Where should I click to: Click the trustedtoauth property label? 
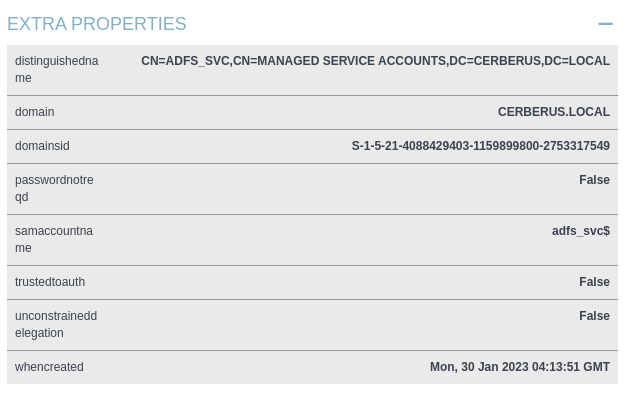(50, 282)
